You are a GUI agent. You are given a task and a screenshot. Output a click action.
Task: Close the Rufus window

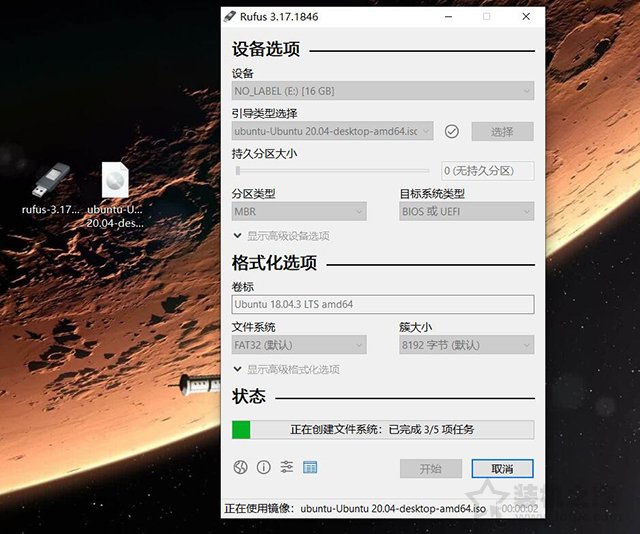pyautogui.click(x=526, y=17)
